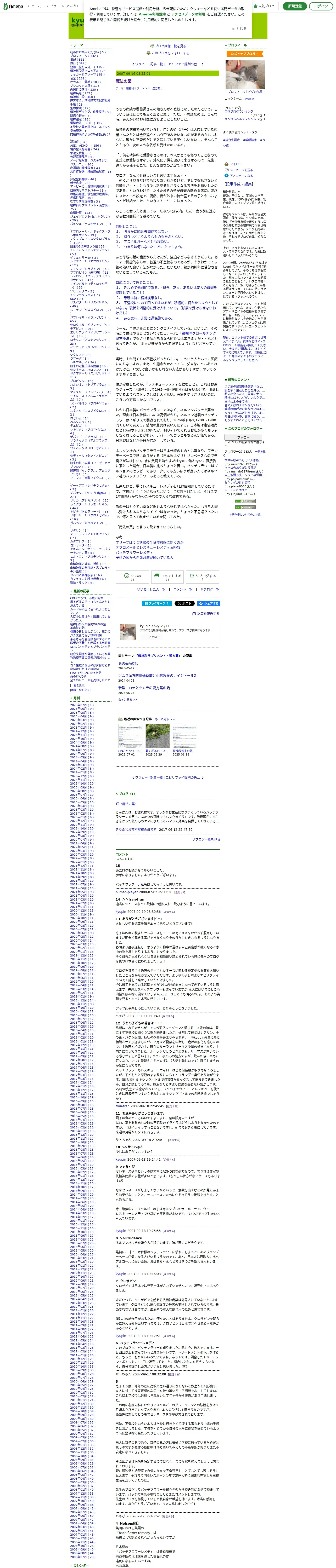Open theme 精神科サプリメント・漢方薬 under post title
This screenshot has height=1568, width=336.
[x=143, y=88]
